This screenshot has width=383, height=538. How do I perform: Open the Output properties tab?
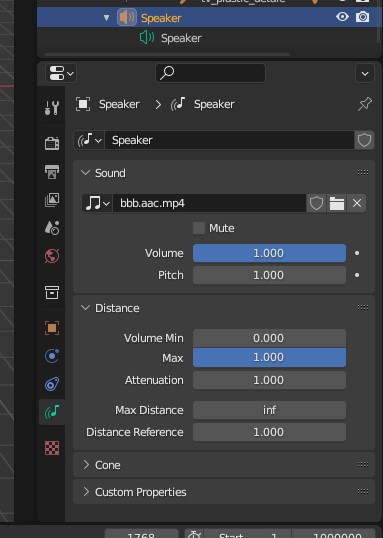tap(52, 172)
